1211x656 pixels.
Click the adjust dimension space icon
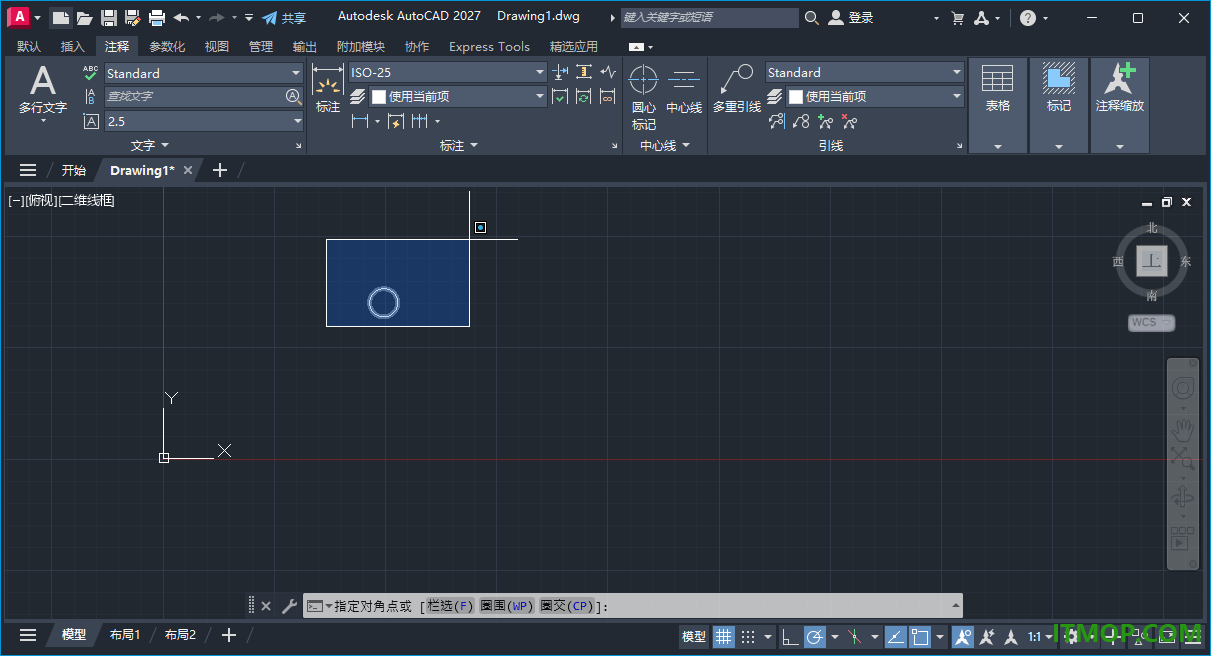pyautogui.click(x=584, y=72)
